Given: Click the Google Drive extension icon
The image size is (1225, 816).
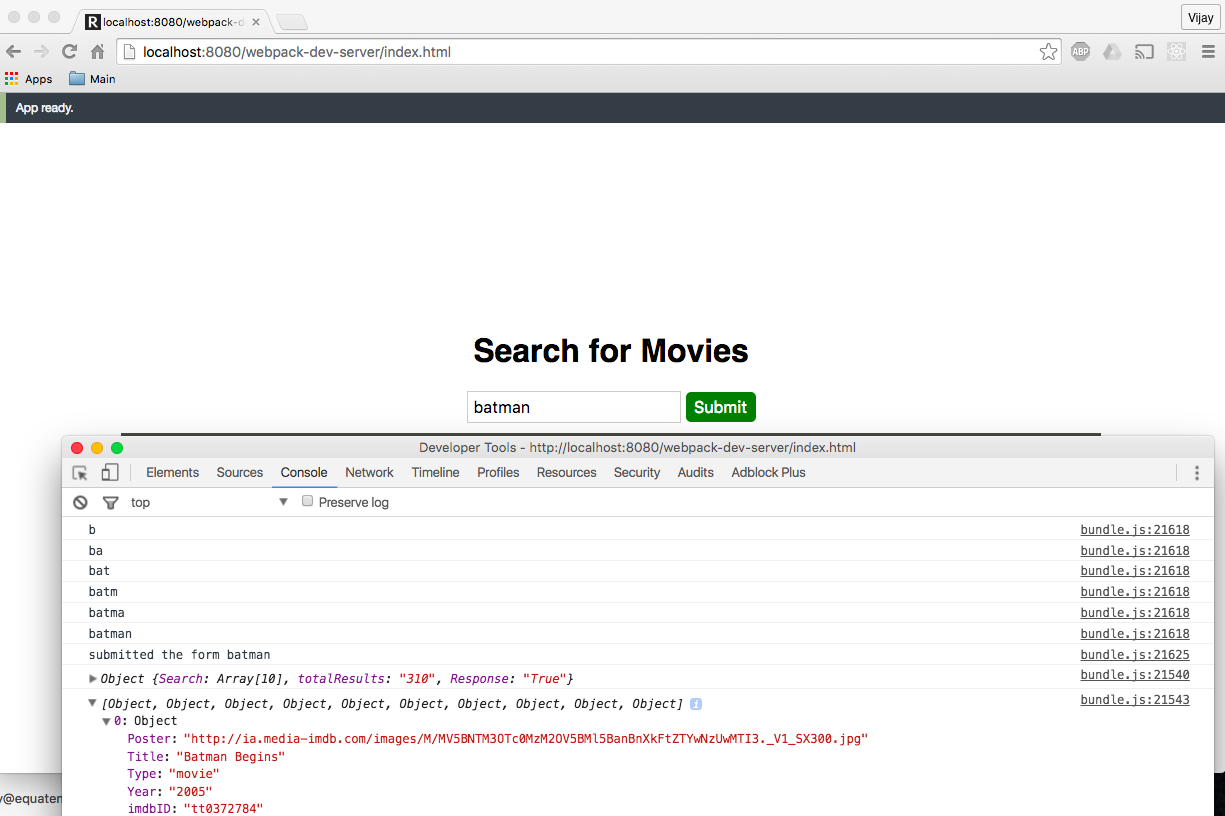Looking at the screenshot, I should click(1112, 52).
